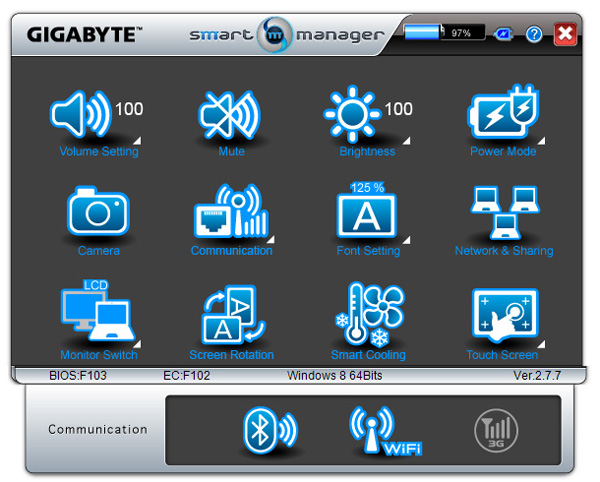Open the Touch Screen icon
The width and height of the screenshot is (600, 482).
coord(505,314)
